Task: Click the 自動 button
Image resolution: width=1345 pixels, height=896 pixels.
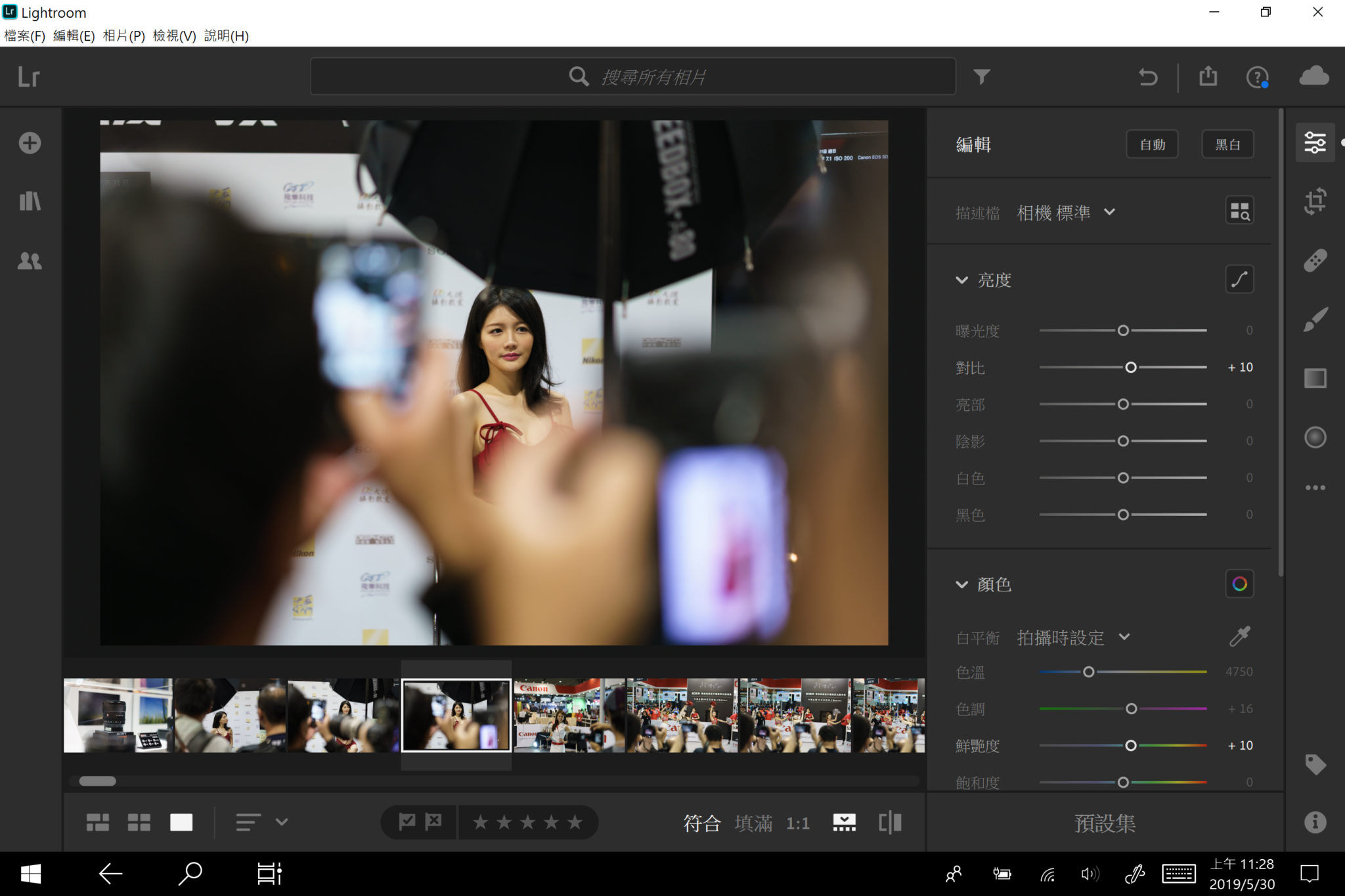Action: tap(1152, 144)
